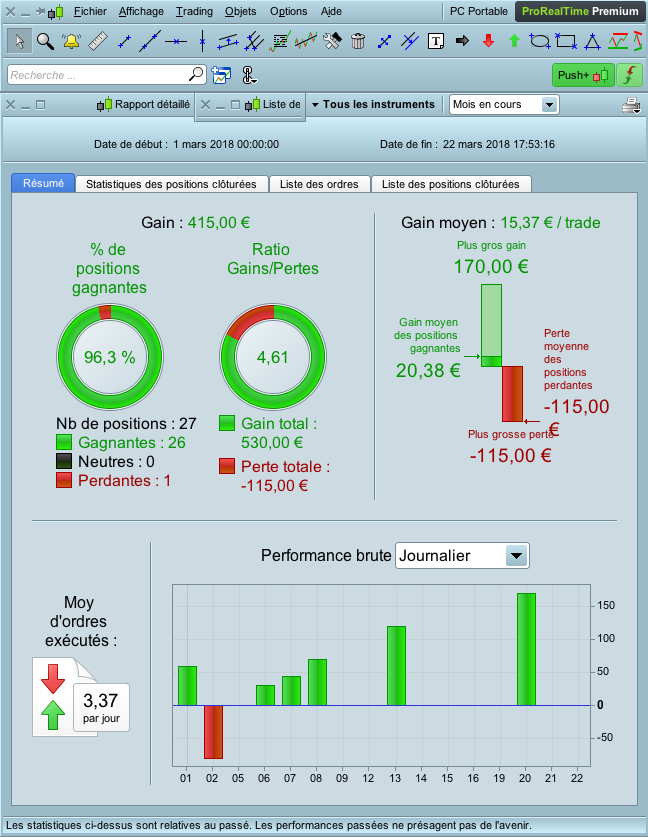Viewport: 648px width, 837px height.
Task: Select the horizontal line tool
Action: pyautogui.click(x=176, y=41)
